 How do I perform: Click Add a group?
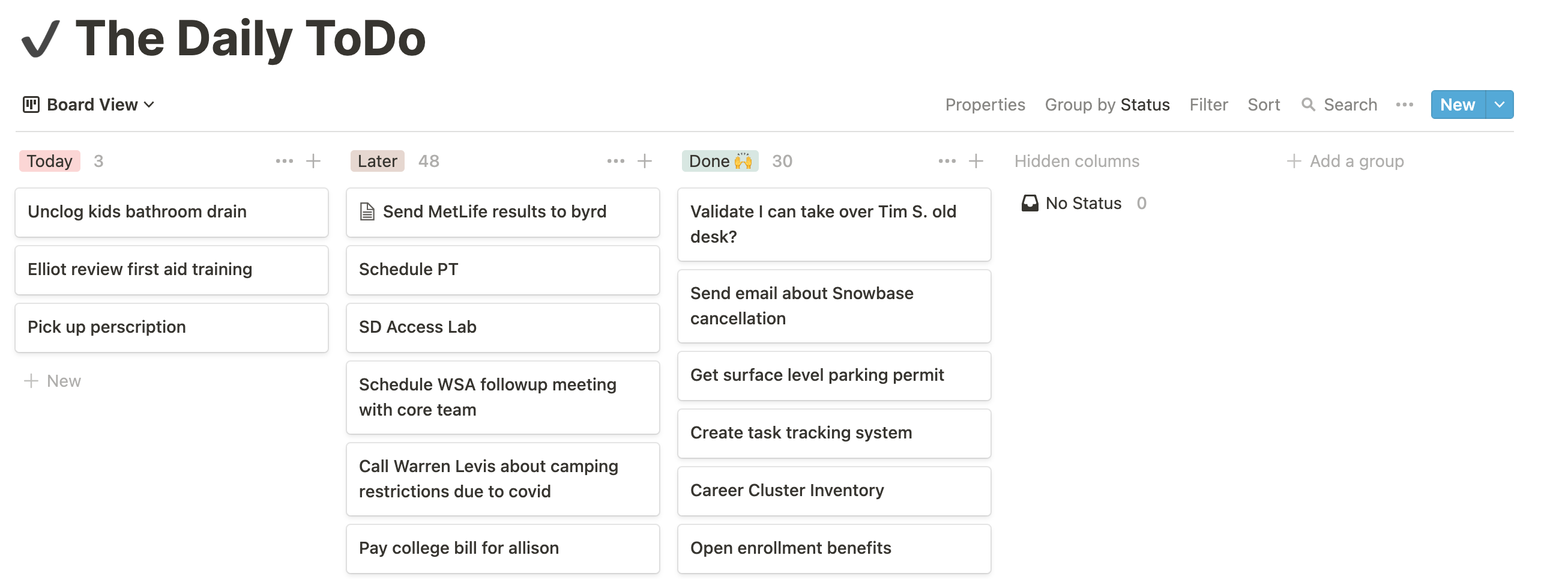(x=1356, y=161)
